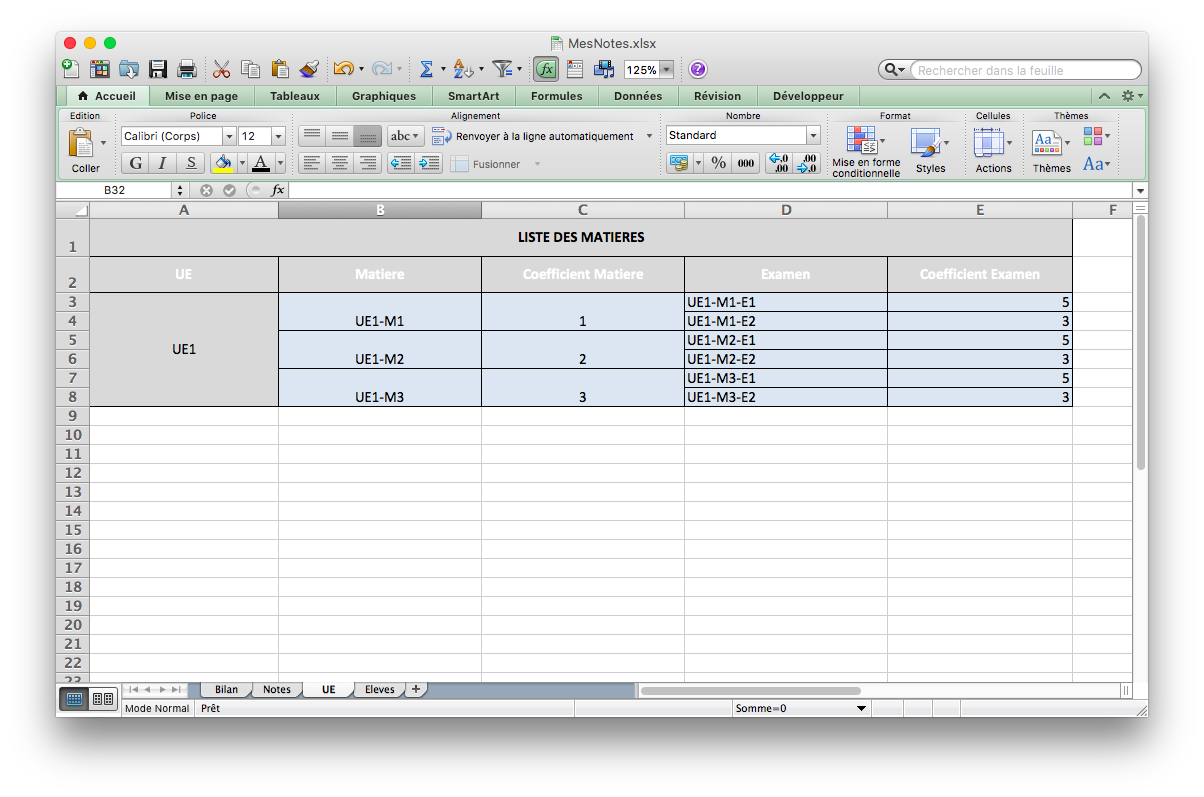
Task: Click the Rechercher dans la feuille field
Action: tap(1022, 70)
